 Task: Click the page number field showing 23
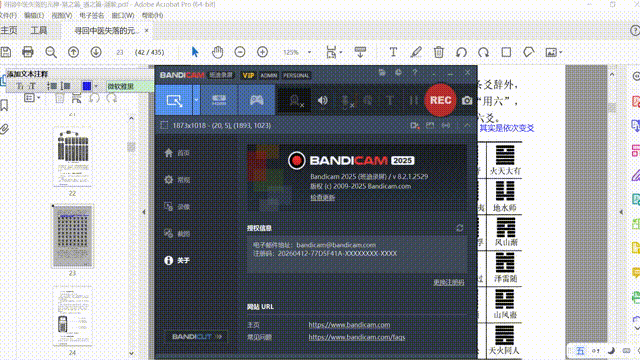pos(120,52)
